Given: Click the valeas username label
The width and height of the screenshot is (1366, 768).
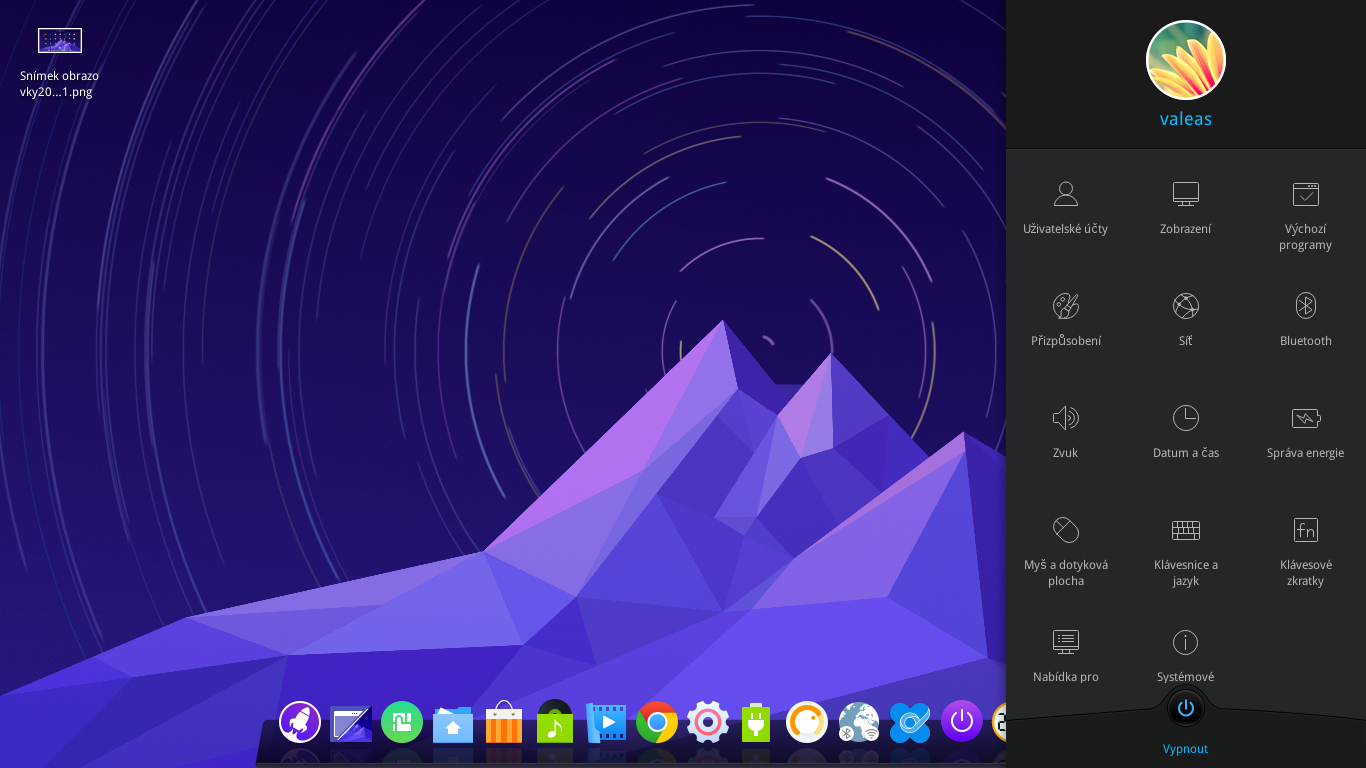Looking at the screenshot, I should (1186, 119).
